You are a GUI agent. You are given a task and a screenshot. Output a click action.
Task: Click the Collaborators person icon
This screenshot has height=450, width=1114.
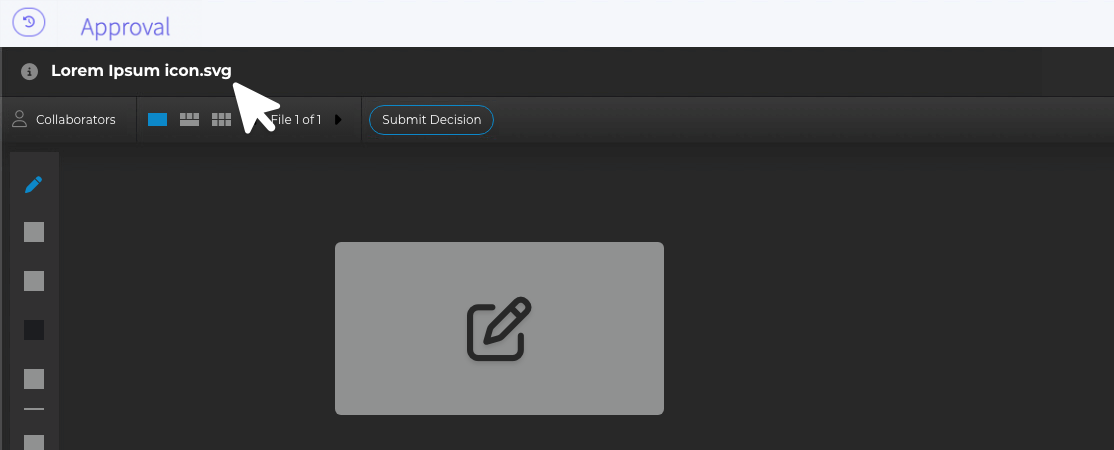(19, 119)
